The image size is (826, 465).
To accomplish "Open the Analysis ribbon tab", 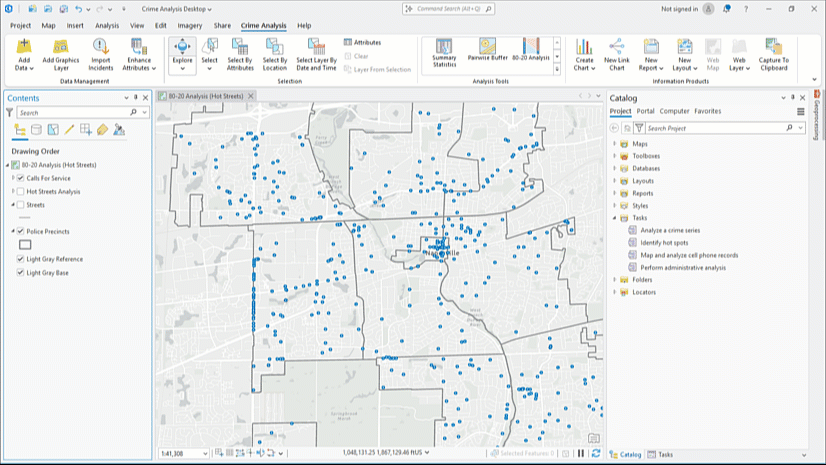I will pyautogui.click(x=107, y=25).
